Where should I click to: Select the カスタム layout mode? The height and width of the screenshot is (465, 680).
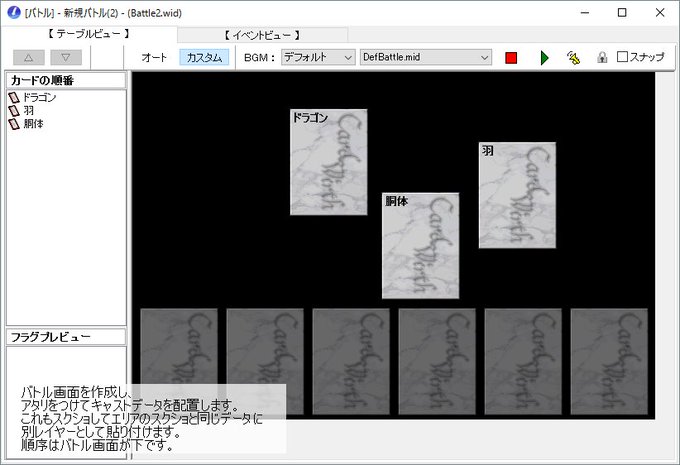pyautogui.click(x=204, y=57)
